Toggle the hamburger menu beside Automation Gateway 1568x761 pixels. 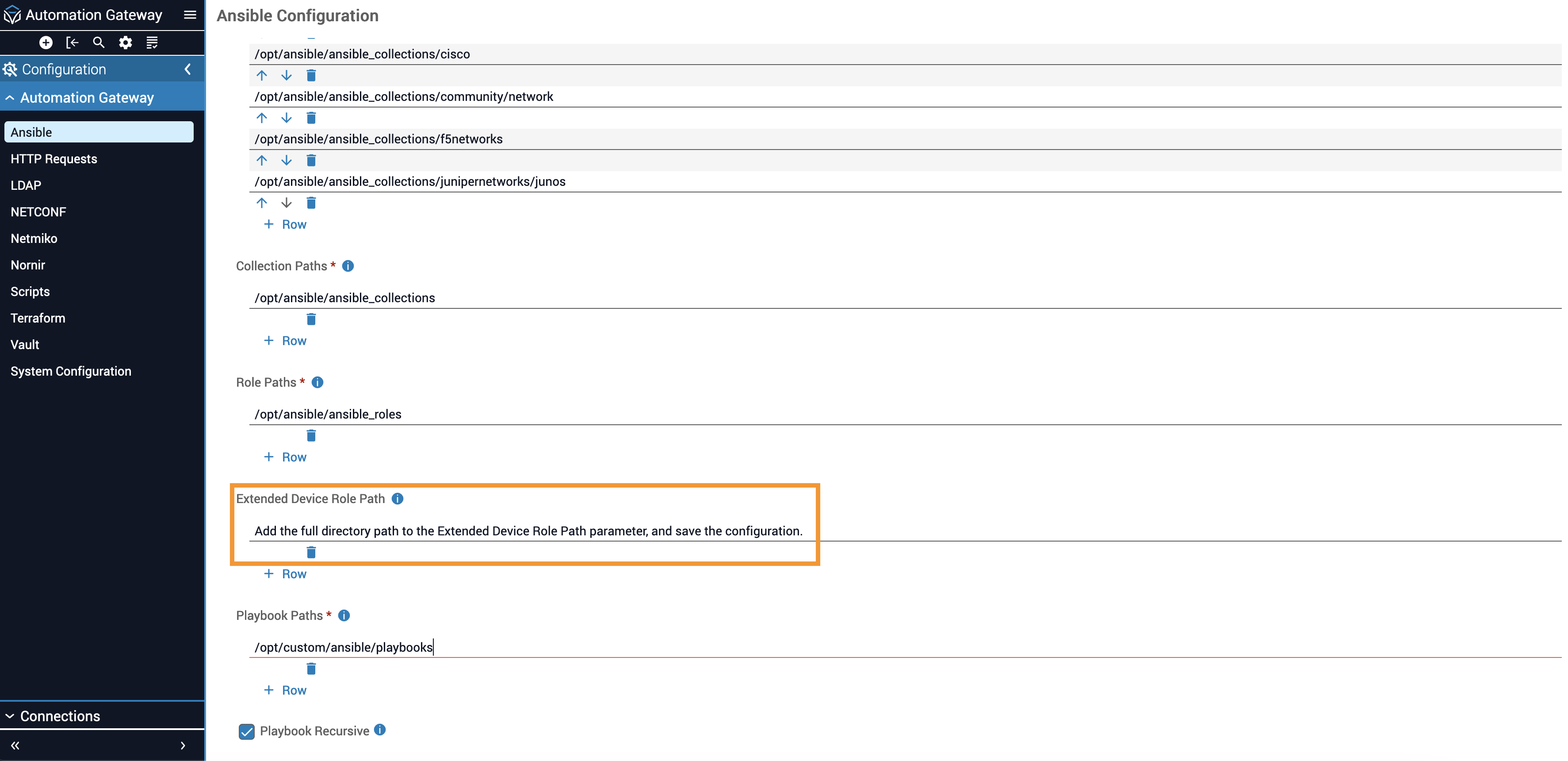[x=190, y=15]
